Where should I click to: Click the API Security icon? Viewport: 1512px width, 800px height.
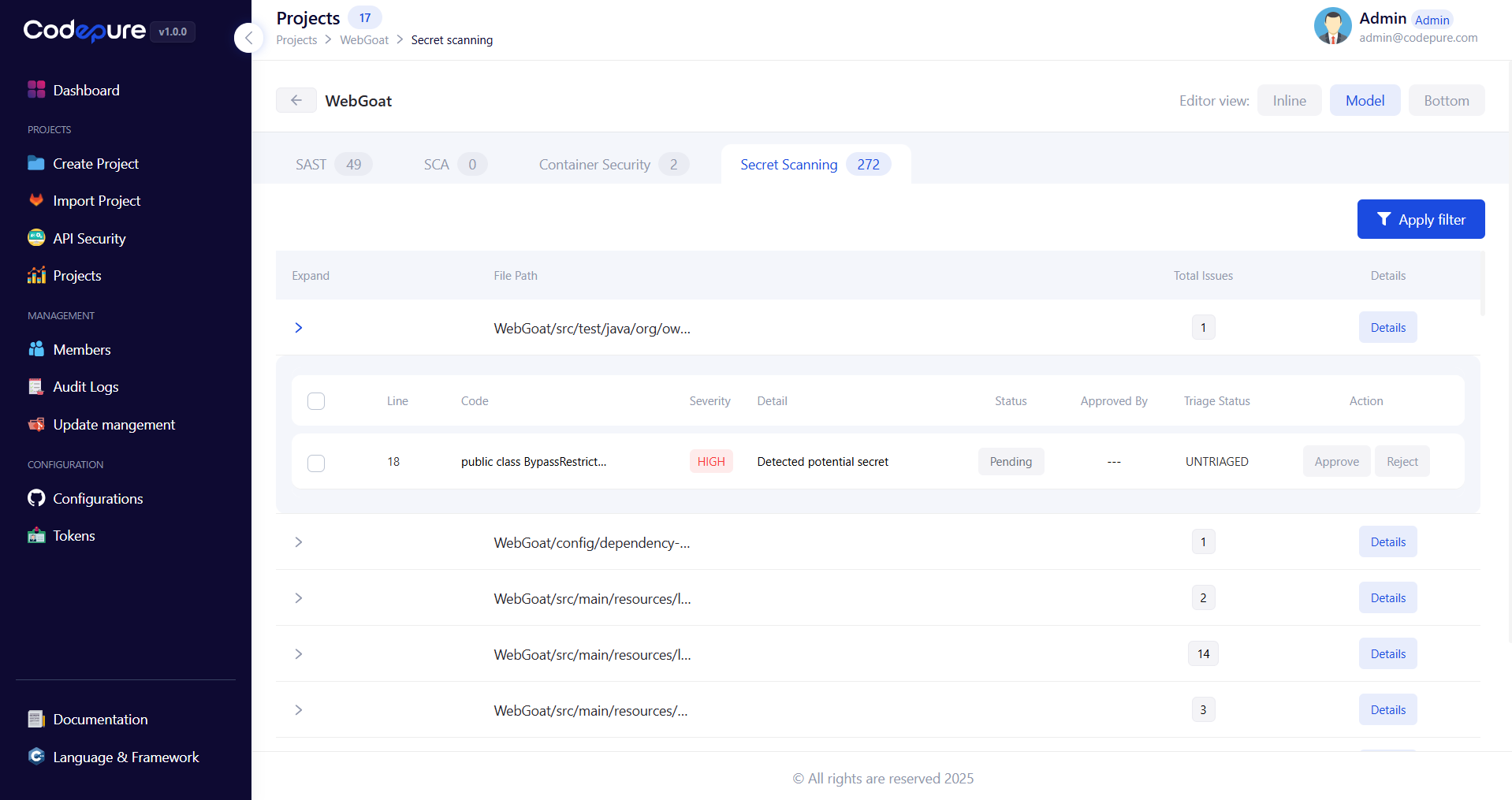point(36,237)
